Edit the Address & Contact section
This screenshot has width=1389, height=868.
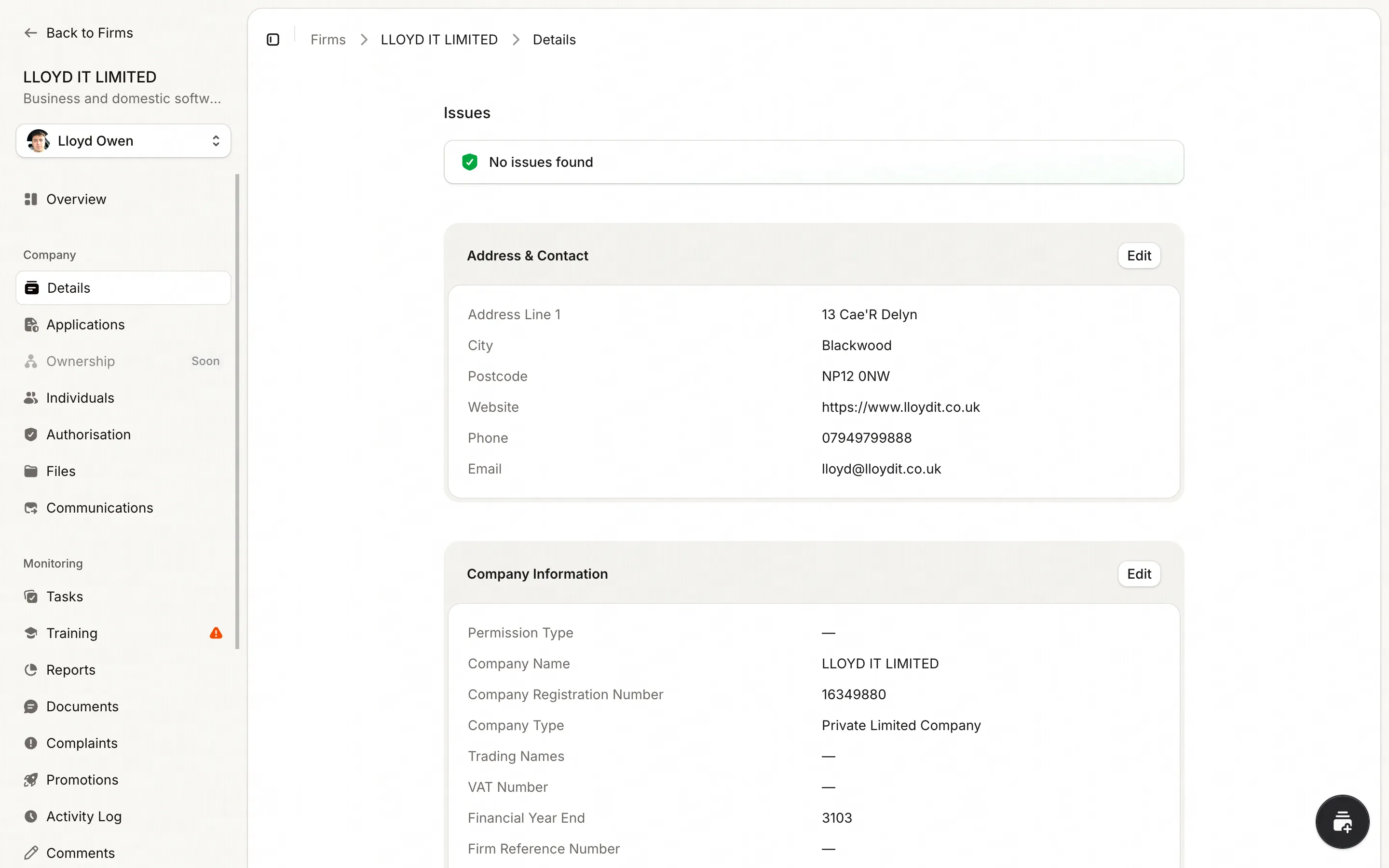1138,256
